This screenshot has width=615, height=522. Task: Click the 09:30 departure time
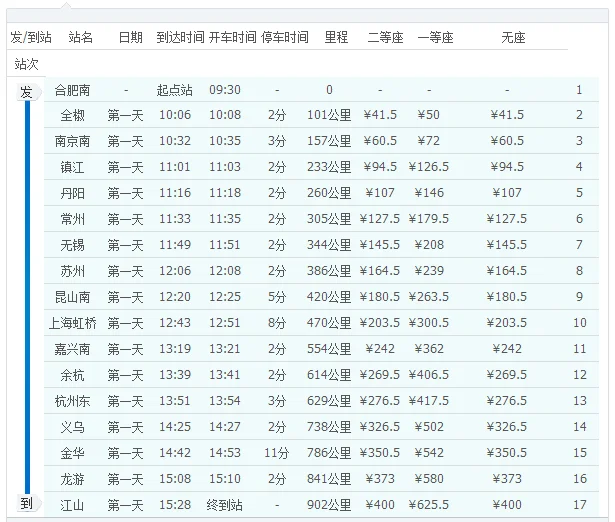point(225,90)
